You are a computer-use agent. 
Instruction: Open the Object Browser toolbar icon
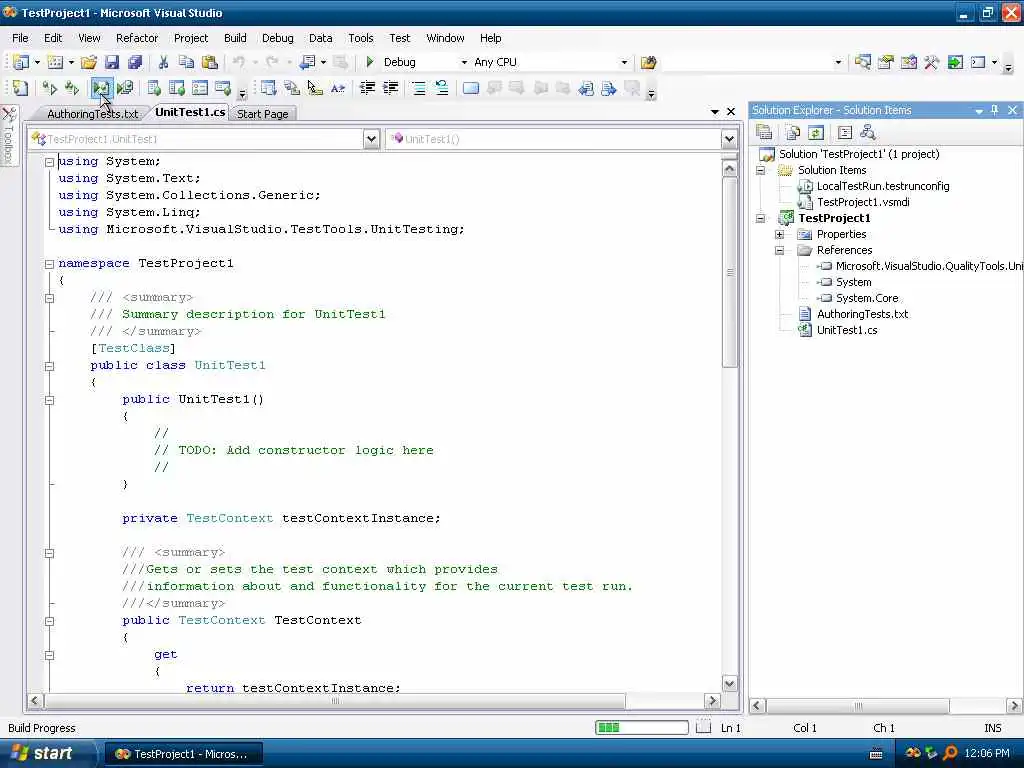coord(908,62)
